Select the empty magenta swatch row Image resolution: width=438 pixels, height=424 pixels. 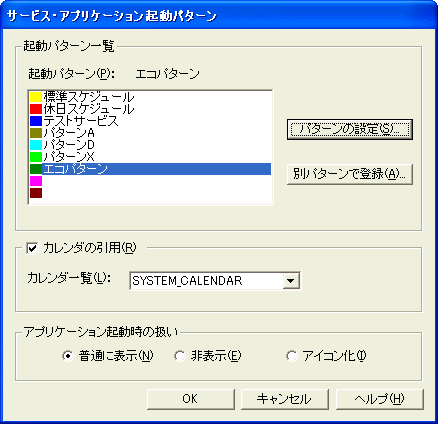[150, 181]
